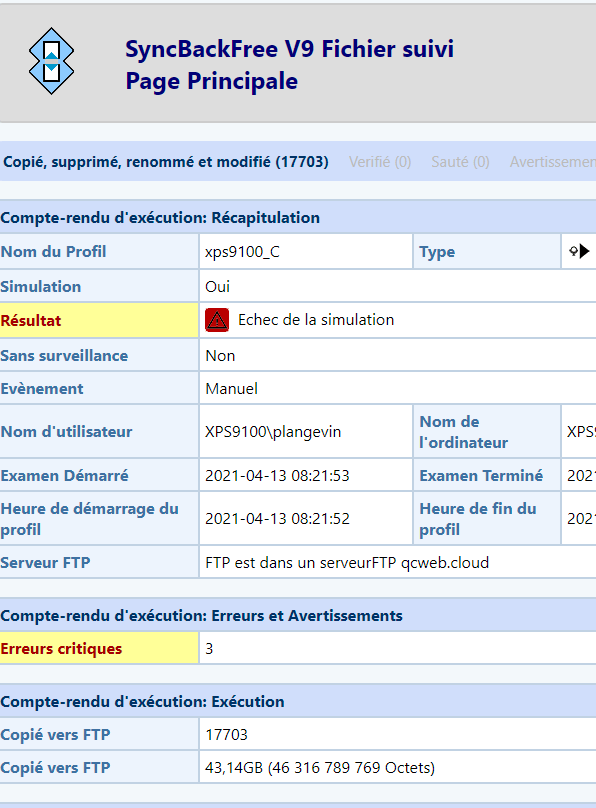Click the SyncBackFree logo icon
The height and width of the screenshot is (808, 596).
(x=51, y=61)
